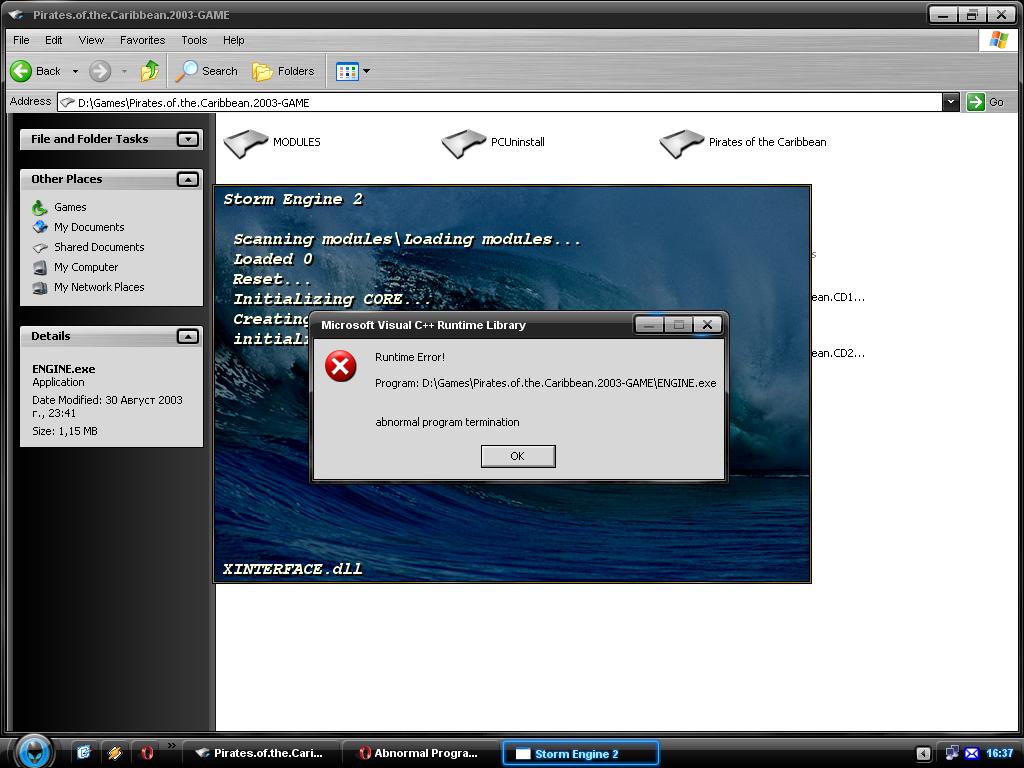This screenshot has height=768, width=1024.
Task: Click the network tray icon
Action: [x=952, y=753]
